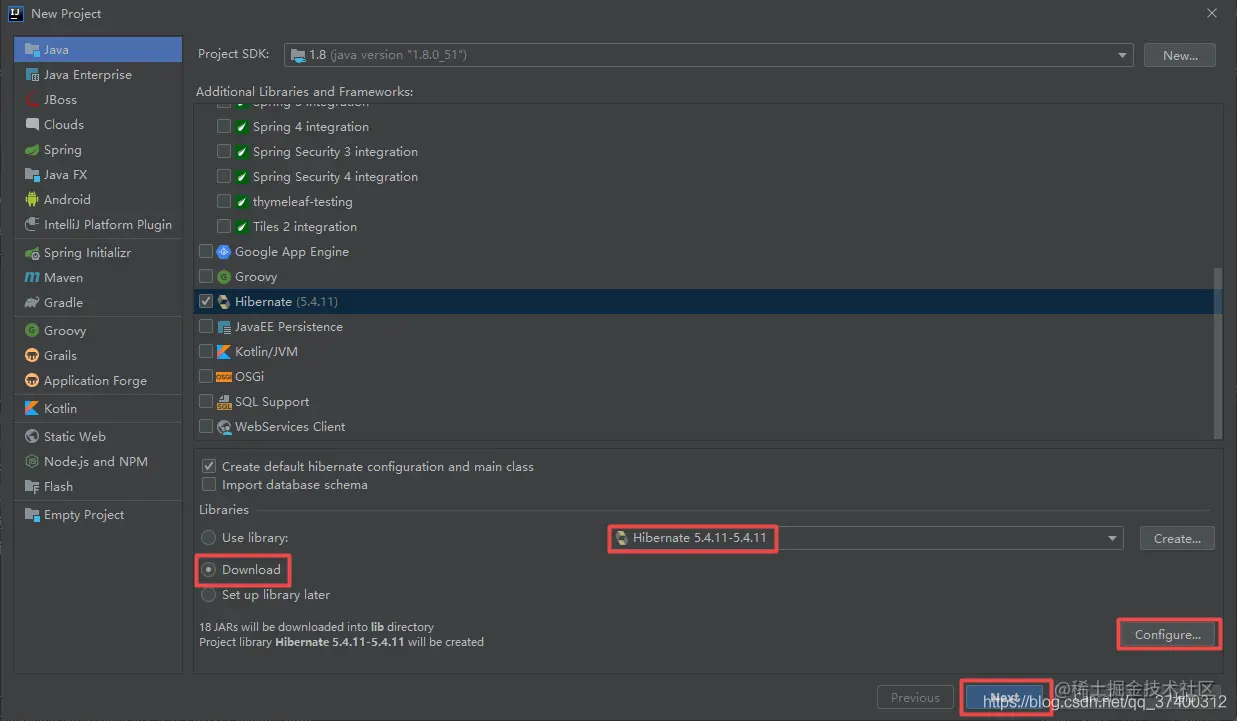Select the Static Web globe icon
The height and width of the screenshot is (721, 1237).
32,436
